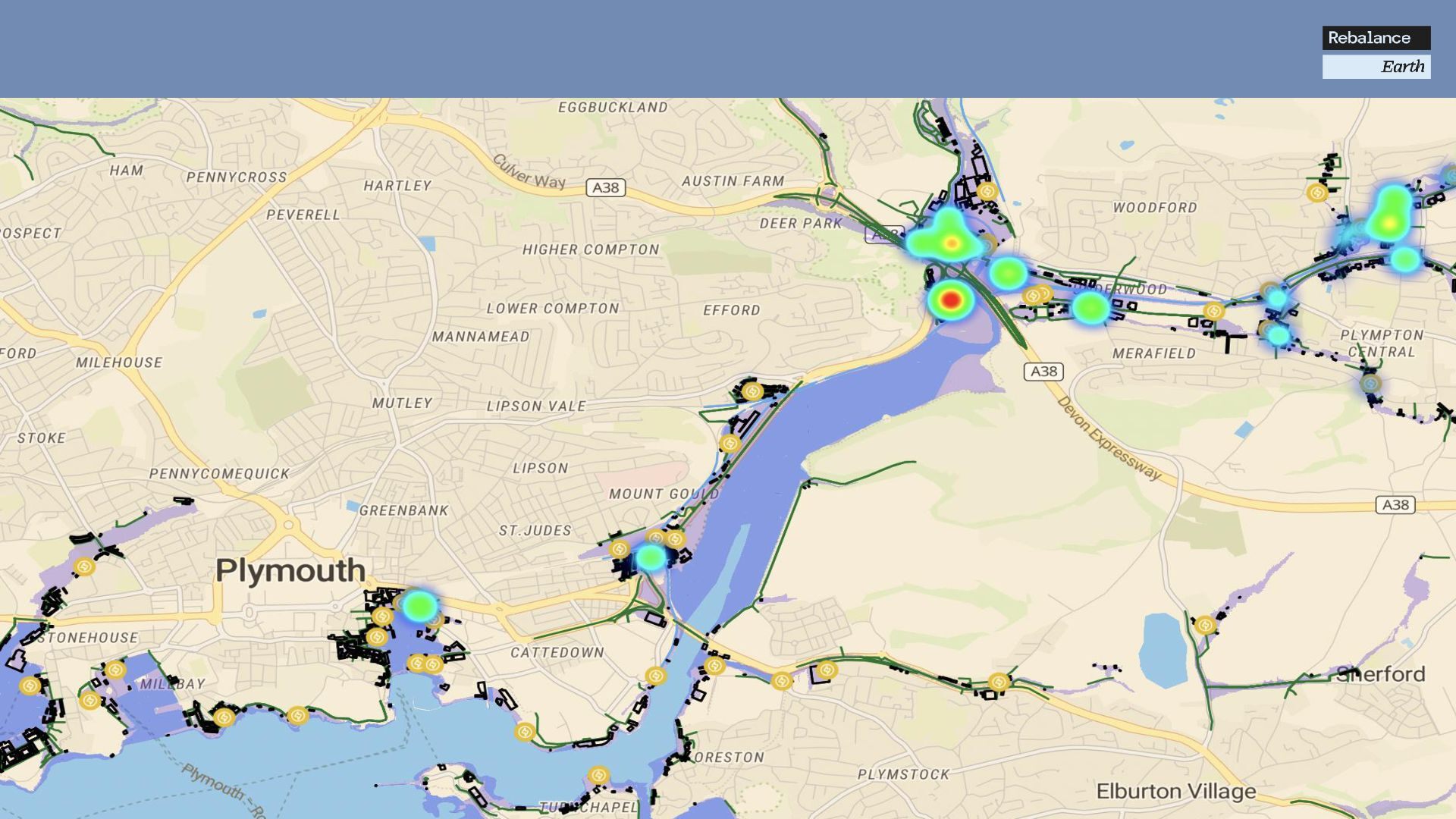Click the yellow-centered heat blob north of red hotspot
1456x819 pixels.
coord(951,243)
